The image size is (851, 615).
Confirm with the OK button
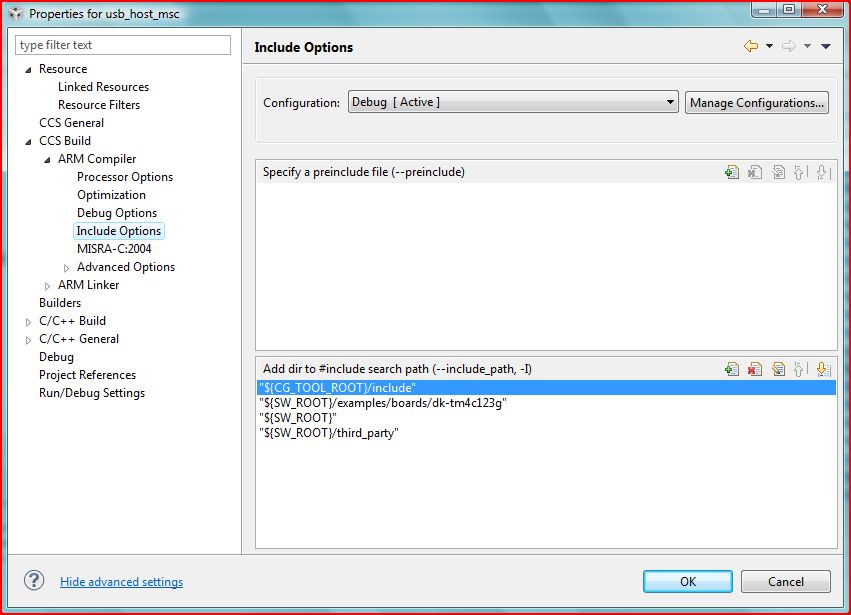click(x=688, y=581)
